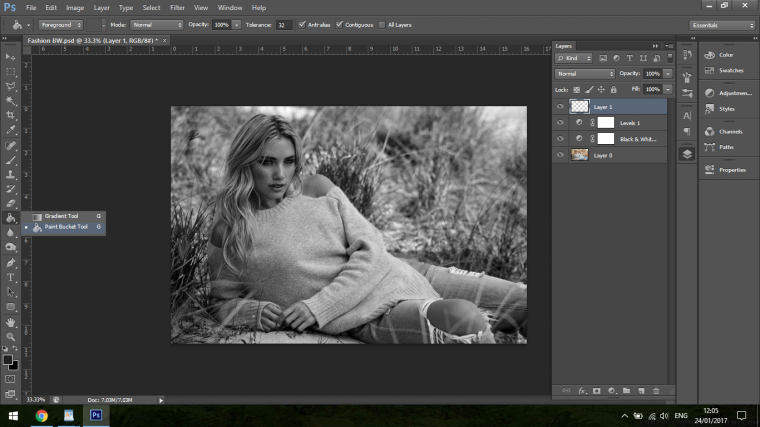Select the Eyedropper tool
The height and width of the screenshot is (427, 760).
point(10,130)
